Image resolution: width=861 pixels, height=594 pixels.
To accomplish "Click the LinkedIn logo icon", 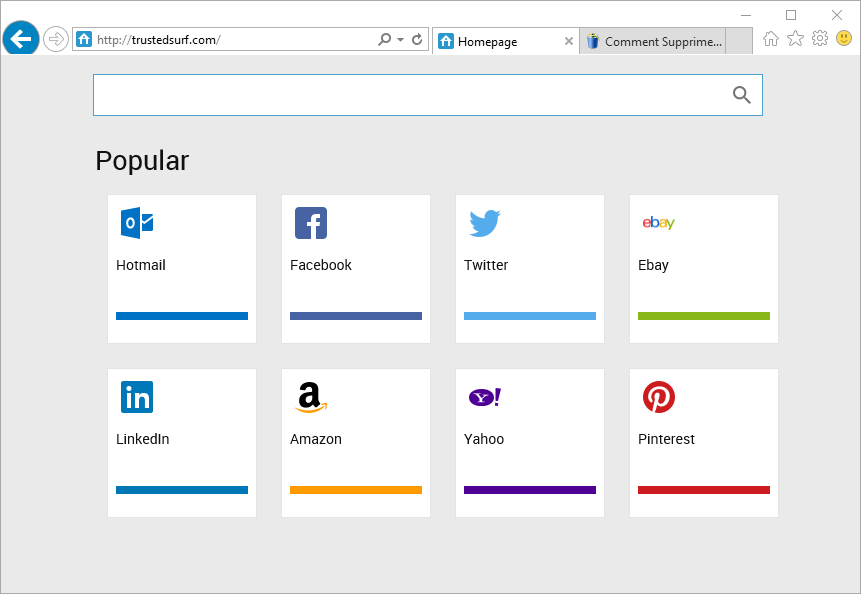I will click(x=137, y=397).
